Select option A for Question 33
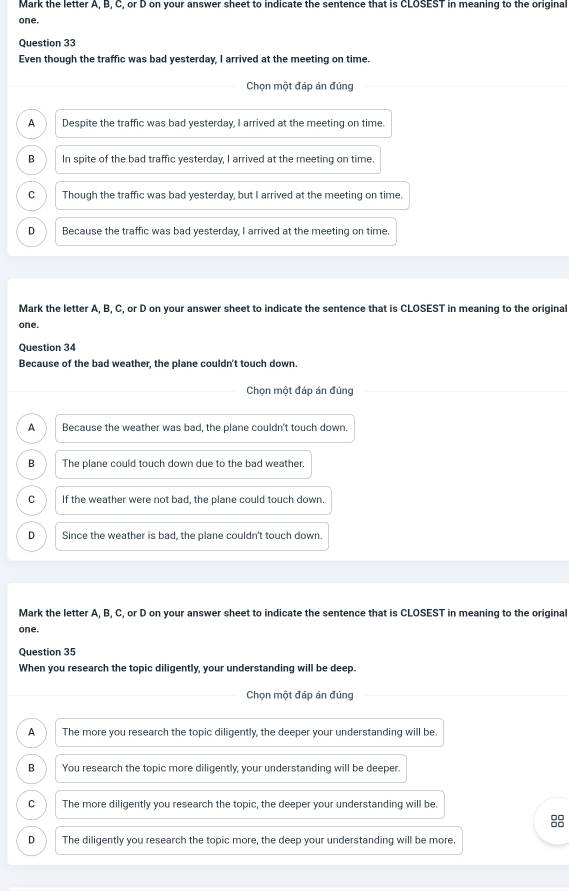Screen dimensions: 569x891 click(x=31, y=123)
